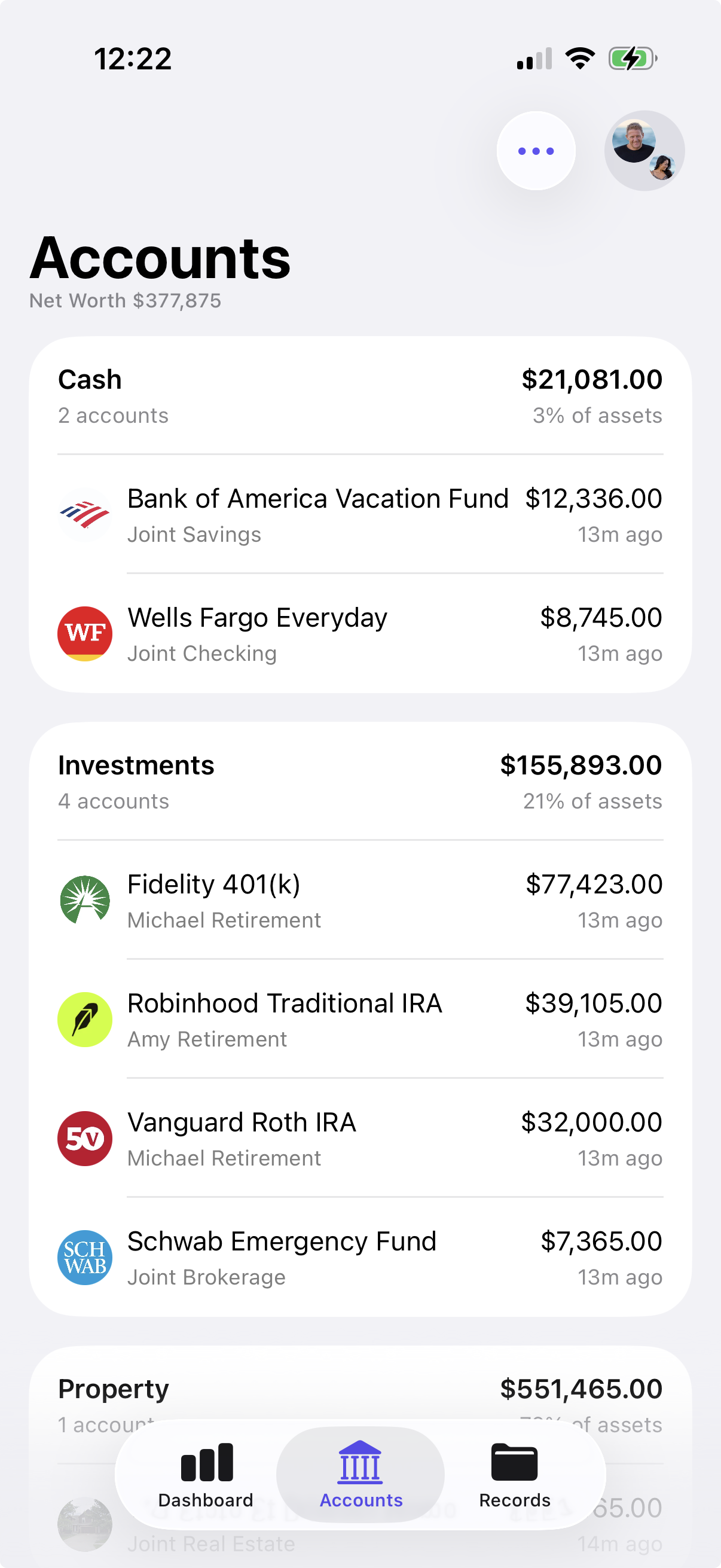Open the Records tab
The height and width of the screenshot is (1568, 721).
pos(515,1474)
